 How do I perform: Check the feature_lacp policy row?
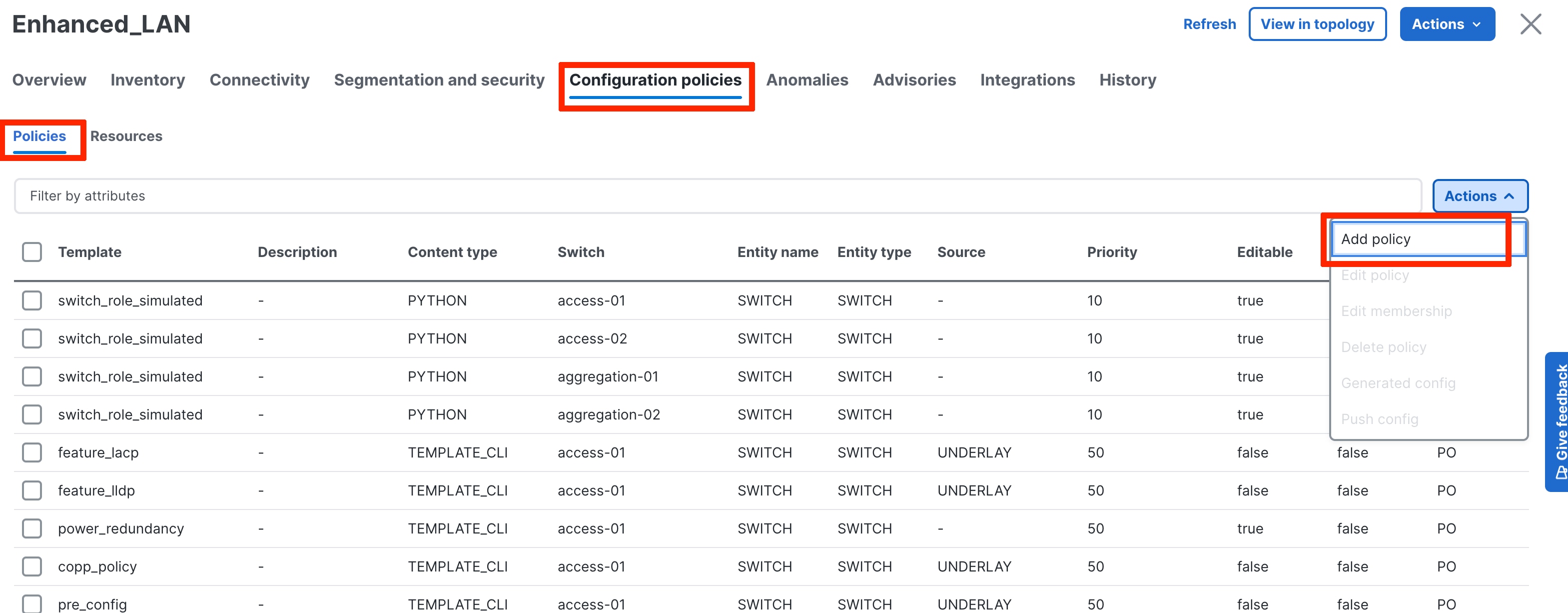tap(31, 452)
